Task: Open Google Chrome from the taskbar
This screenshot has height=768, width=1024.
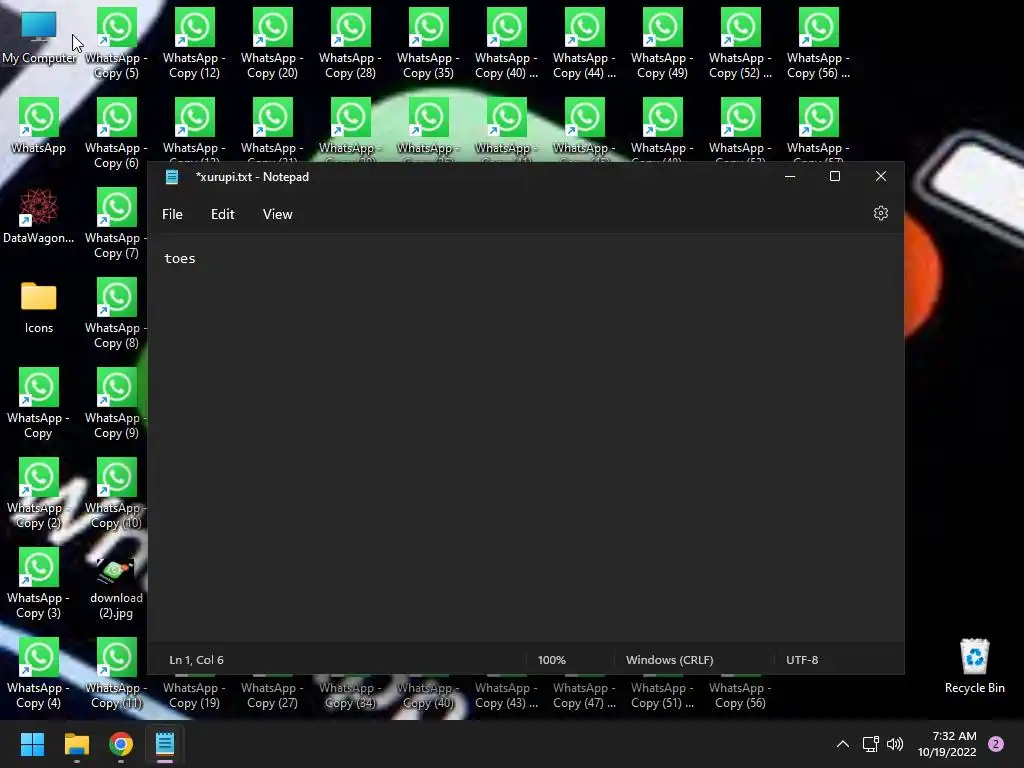Action: click(121, 744)
